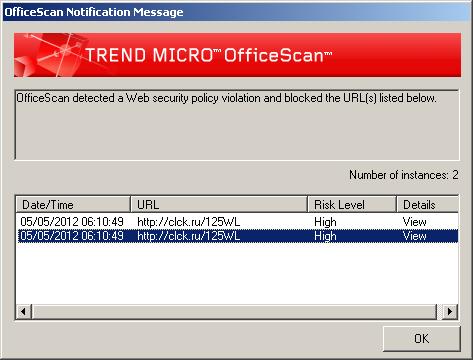
Task: Click the right scroll arrow of list
Action: point(450,312)
